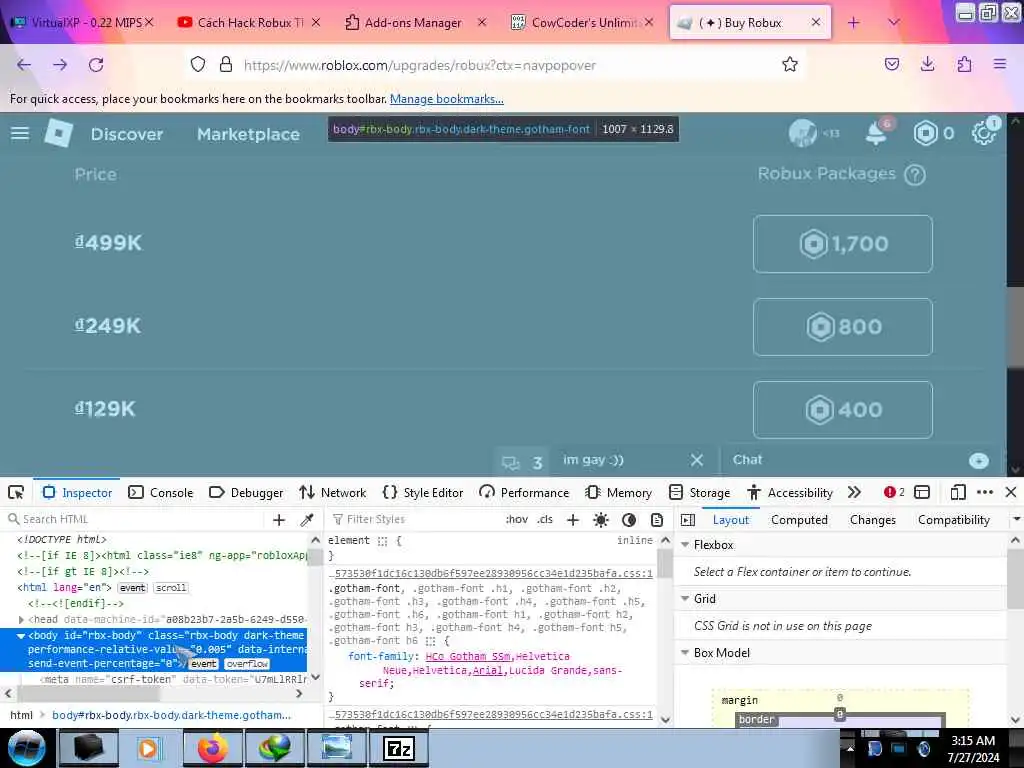Screen dimensions: 1024x768
Task: Open the Pocket save icon
Action: tap(892, 64)
